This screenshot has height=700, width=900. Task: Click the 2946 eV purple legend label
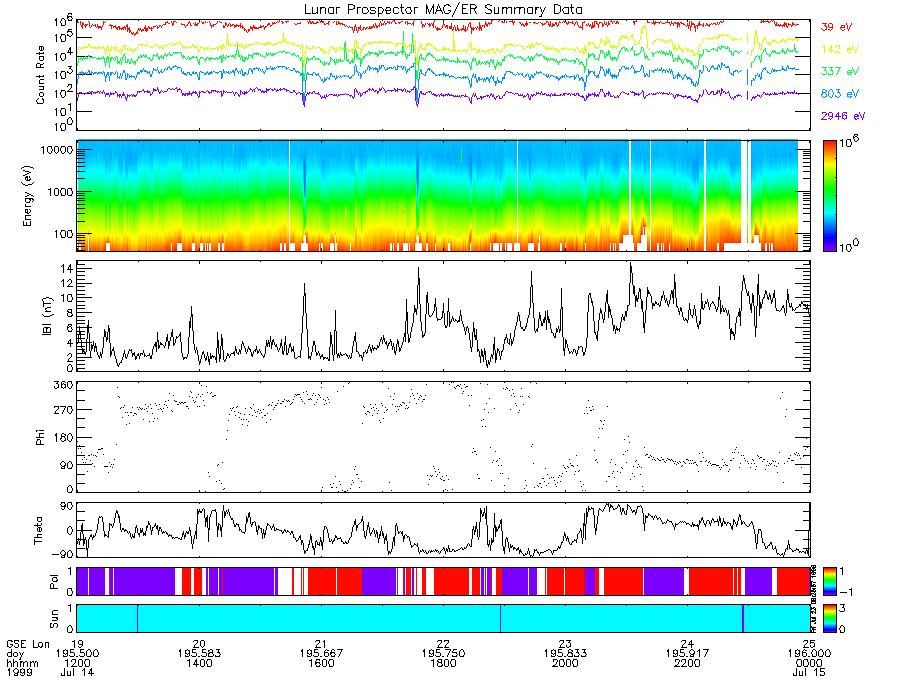point(843,116)
